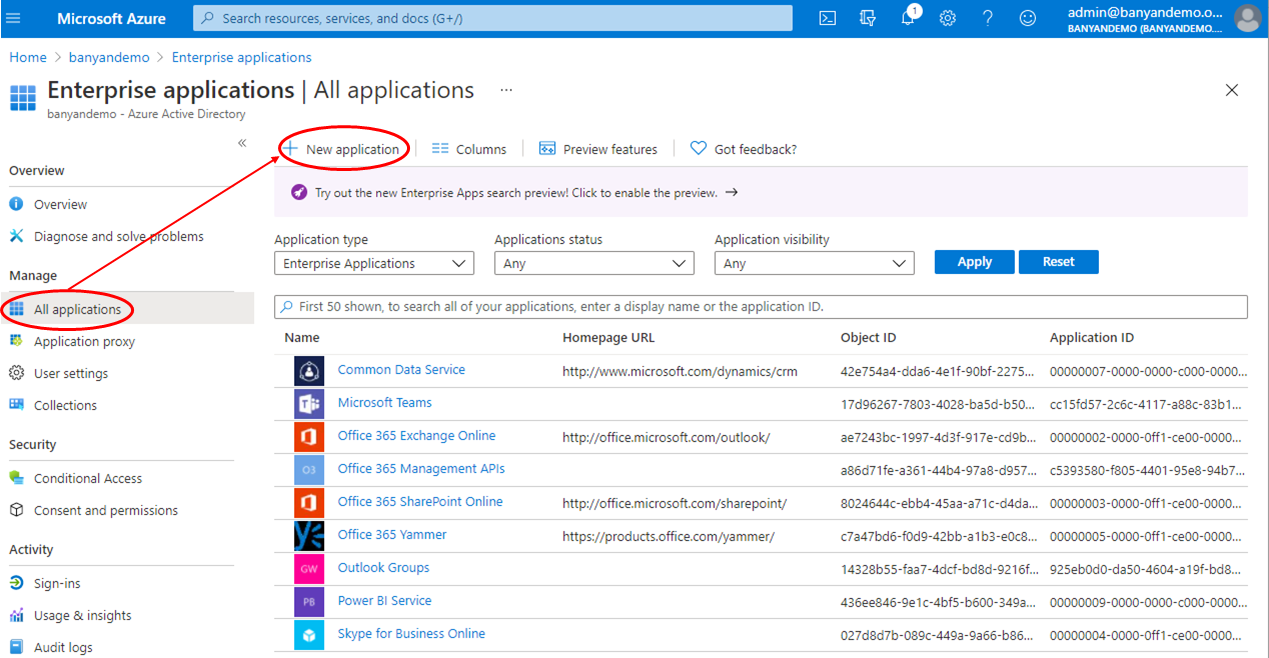This screenshot has width=1269, height=658.
Task: Open the notifications bell icon
Action: click(908, 18)
